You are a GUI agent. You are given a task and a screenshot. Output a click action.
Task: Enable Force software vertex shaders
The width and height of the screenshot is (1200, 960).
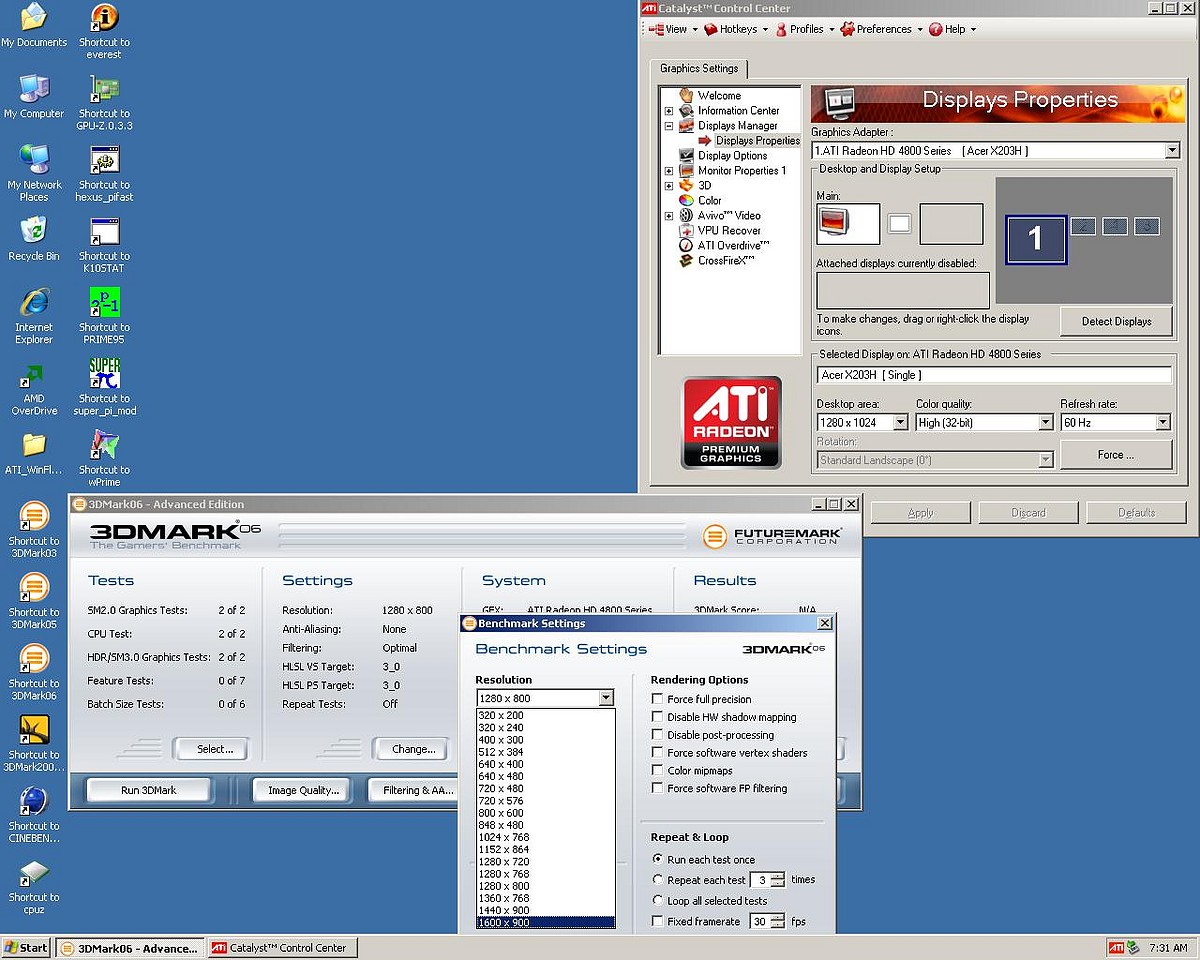(657, 753)
